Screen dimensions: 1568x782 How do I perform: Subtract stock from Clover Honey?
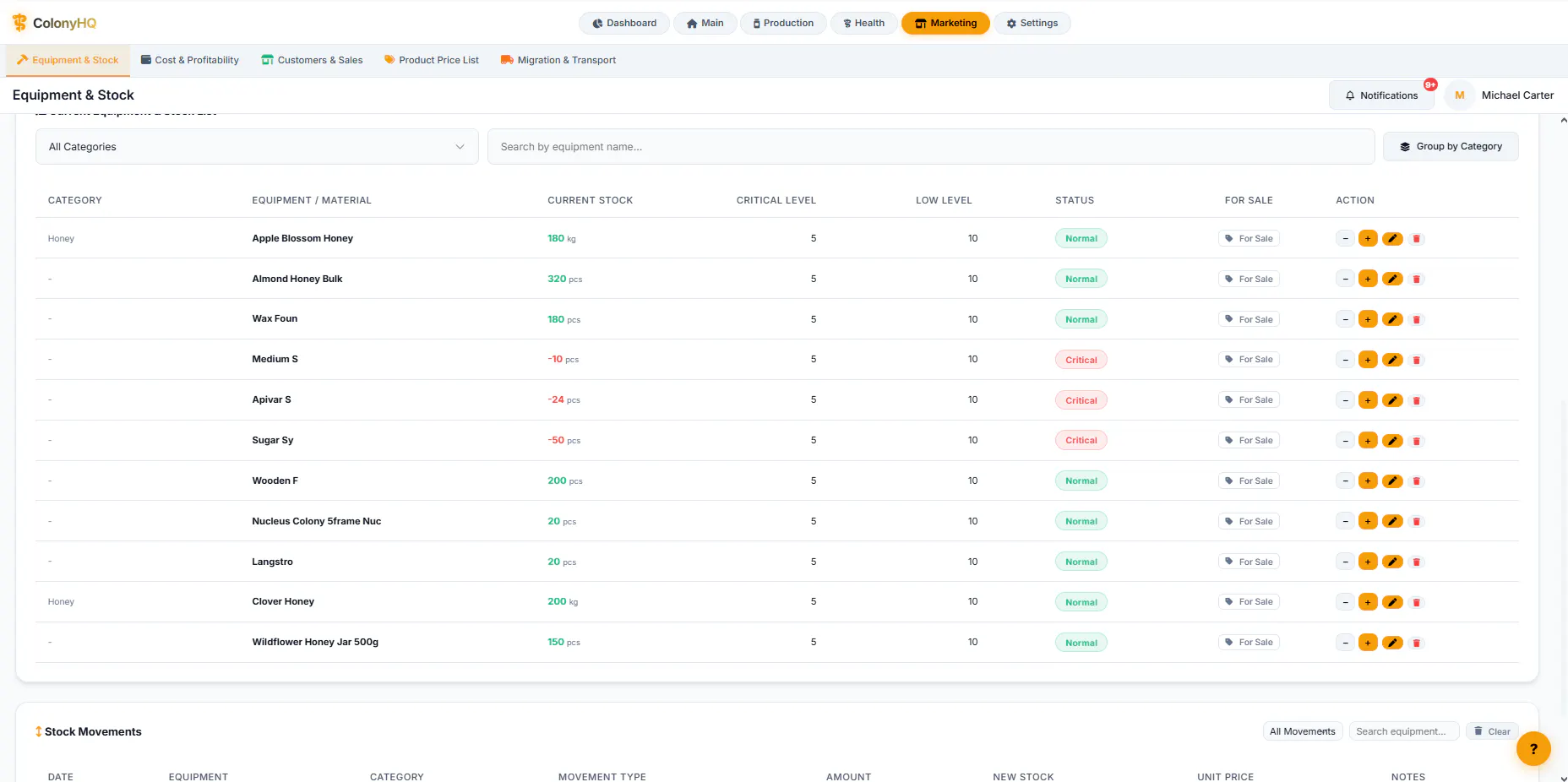point(1345,602)
